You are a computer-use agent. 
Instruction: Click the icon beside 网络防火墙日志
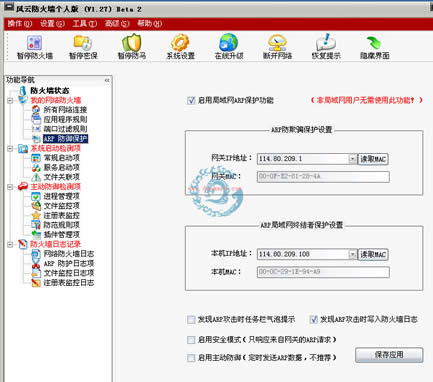[x=36, y=254]
